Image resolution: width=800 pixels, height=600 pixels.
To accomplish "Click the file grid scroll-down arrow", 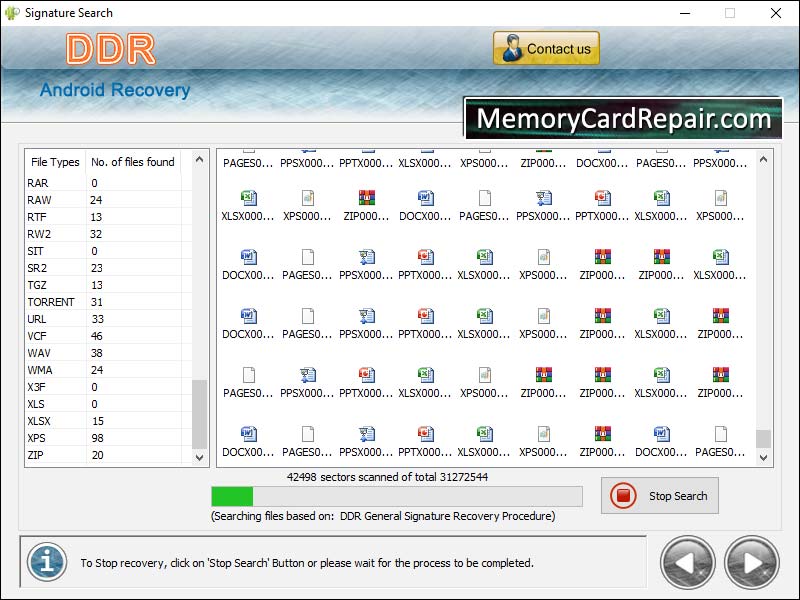I will tap(763, 457).
